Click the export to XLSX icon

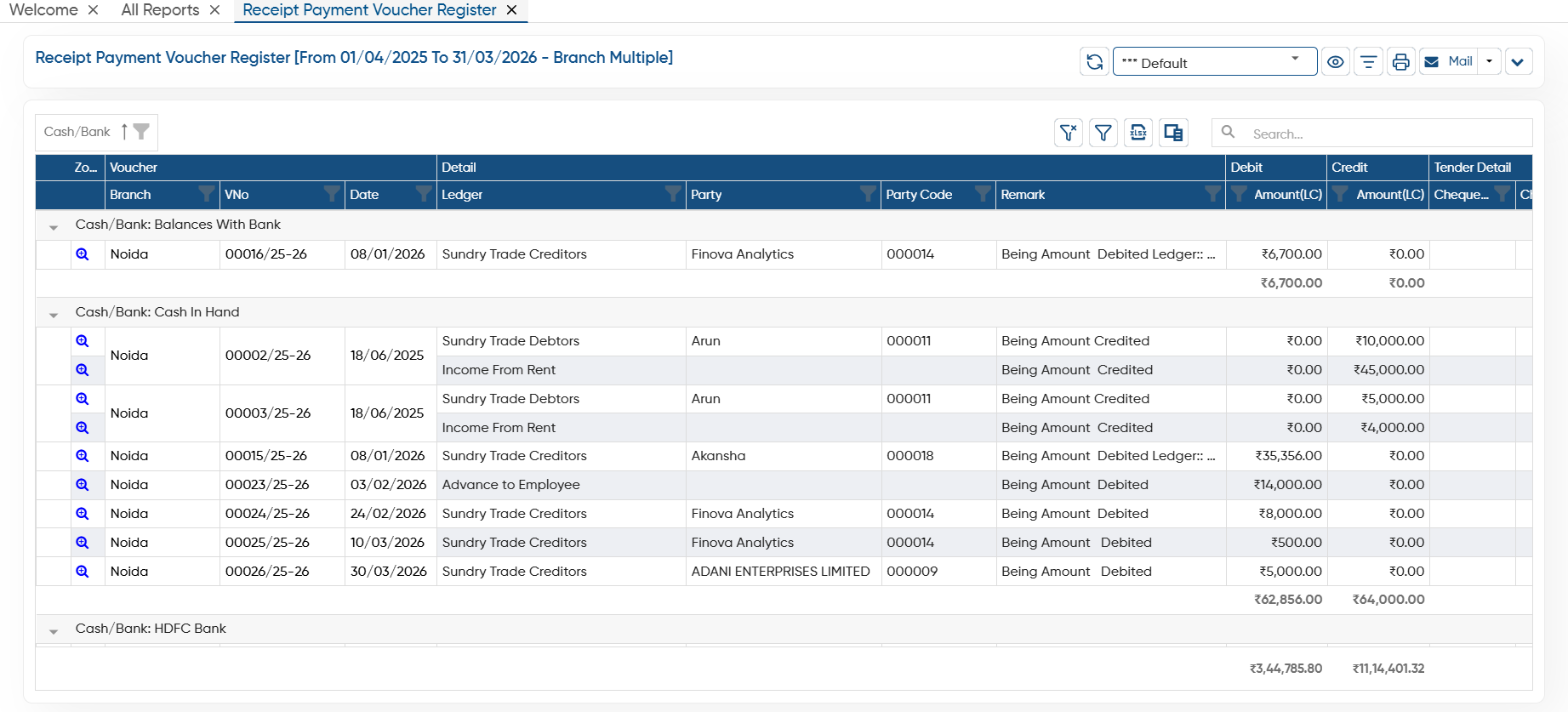pos(1138,133)
